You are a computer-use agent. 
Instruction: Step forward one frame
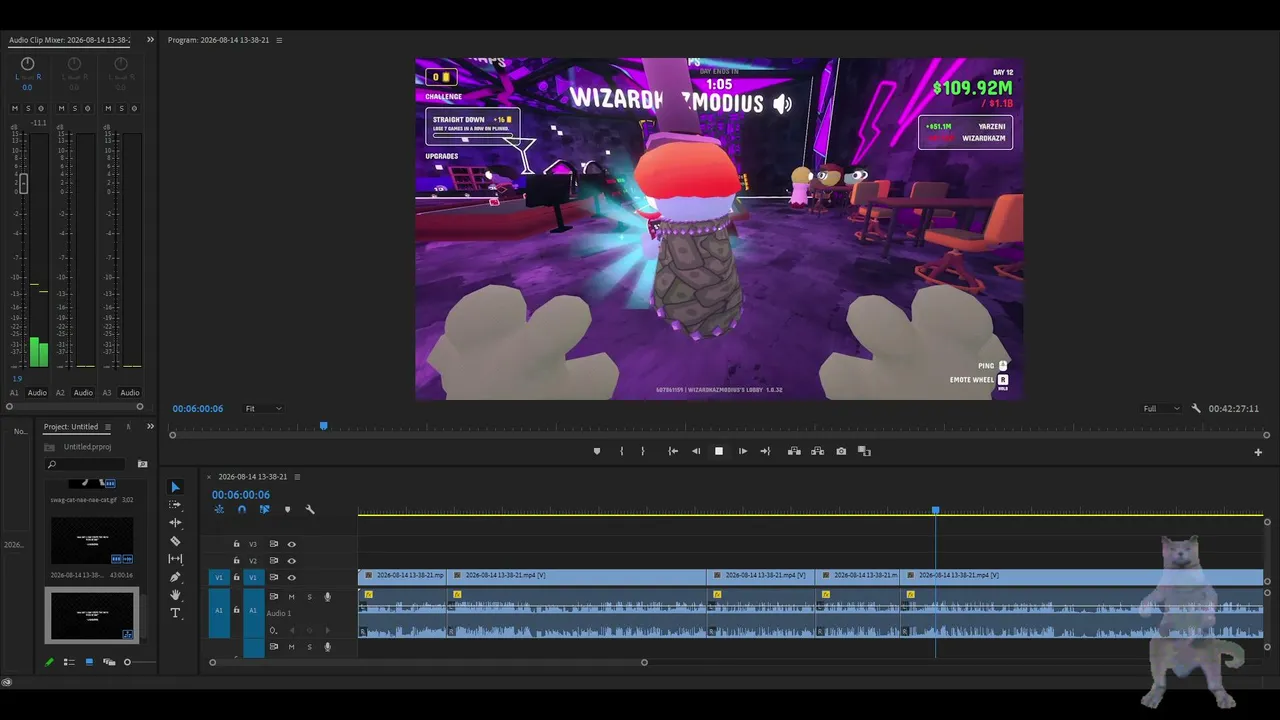click(x=742, y=451)
